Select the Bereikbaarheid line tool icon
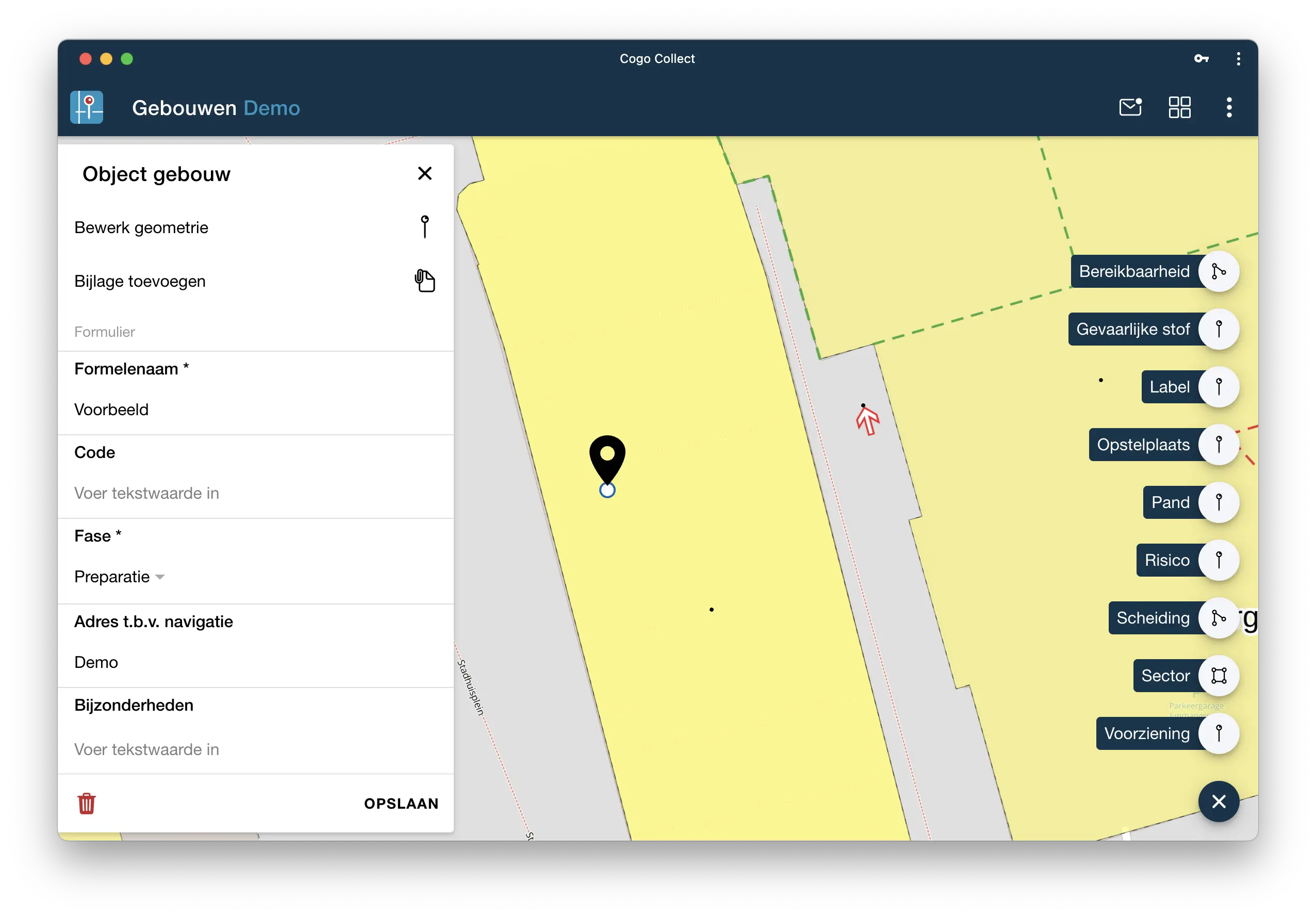The image size is (1316, 917). pyautogui.click(x=1219, y=272)
